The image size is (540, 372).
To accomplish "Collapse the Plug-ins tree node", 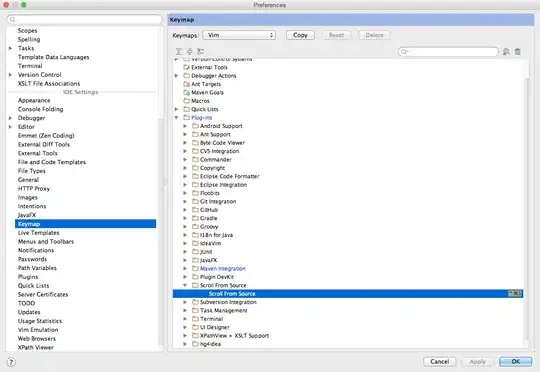I will 176,118.
